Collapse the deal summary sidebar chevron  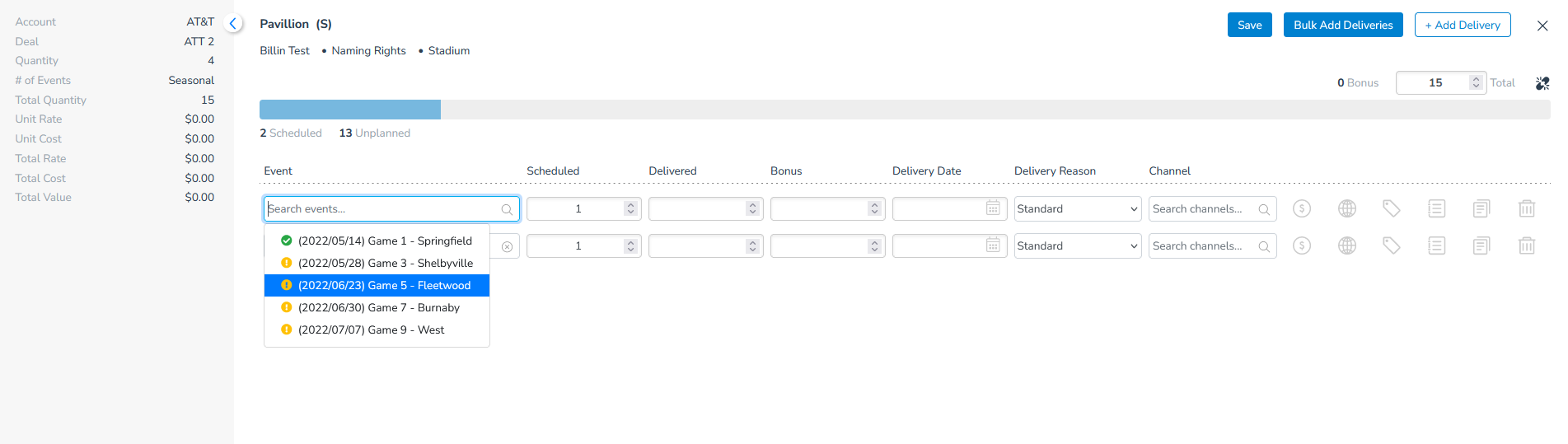pyautogui.click(x=233, y=24)
